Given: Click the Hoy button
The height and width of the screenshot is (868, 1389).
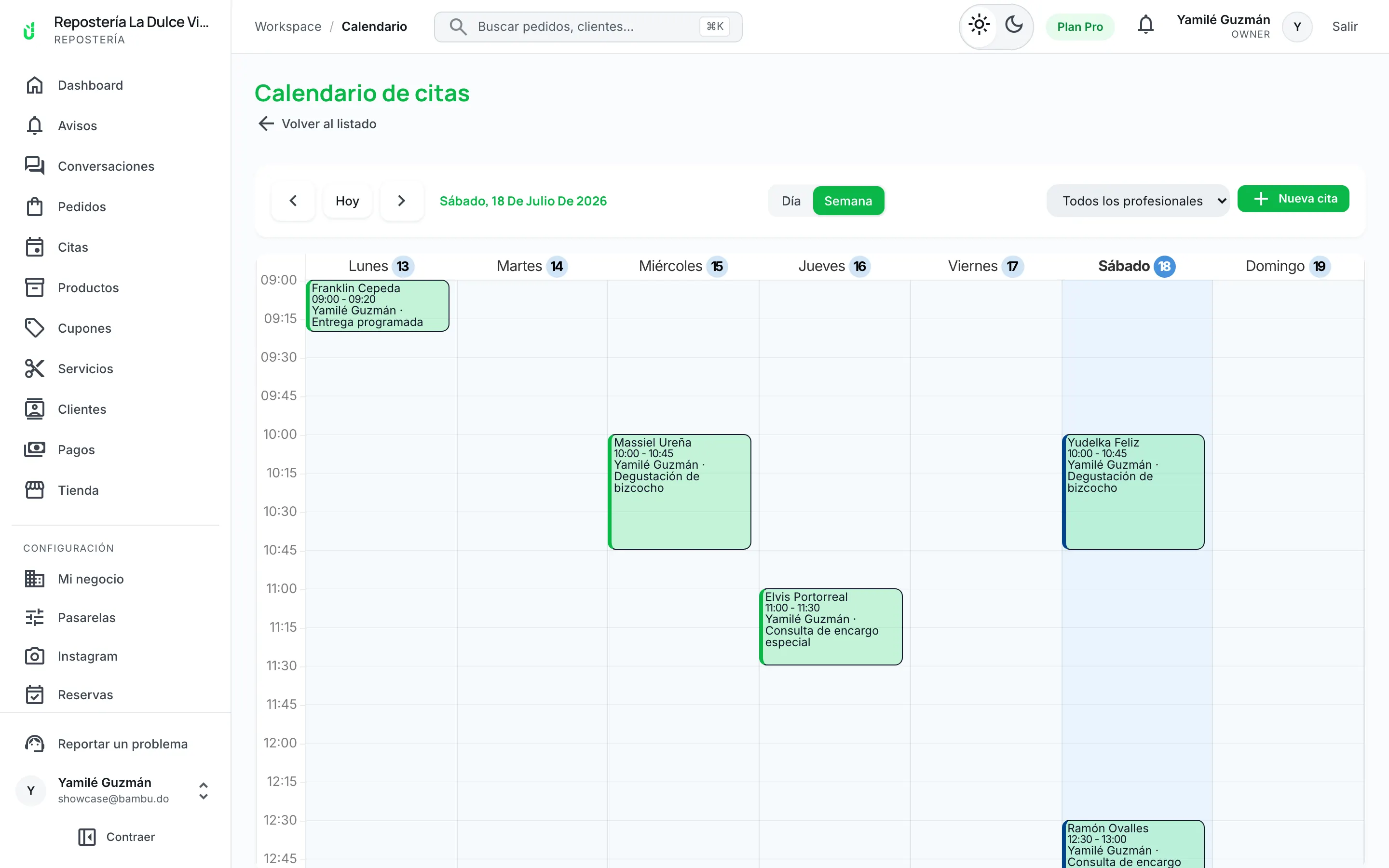Looking at the screenshot, I should [x=347, y=201].
